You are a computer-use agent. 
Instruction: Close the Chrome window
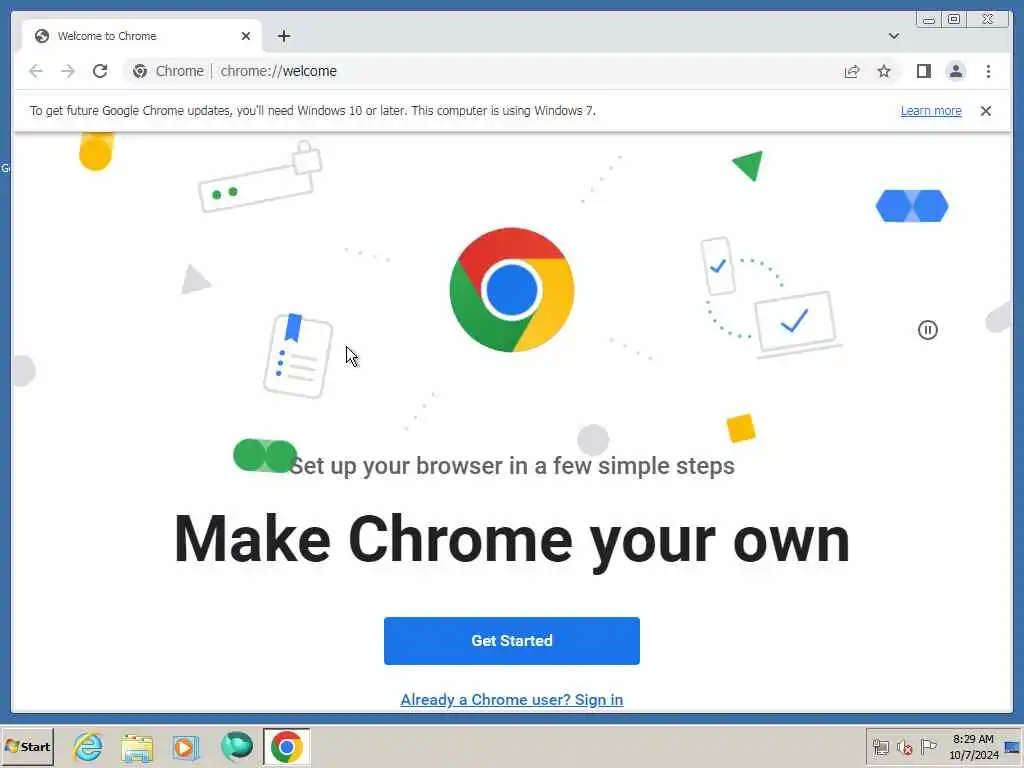tap(988, 20)
